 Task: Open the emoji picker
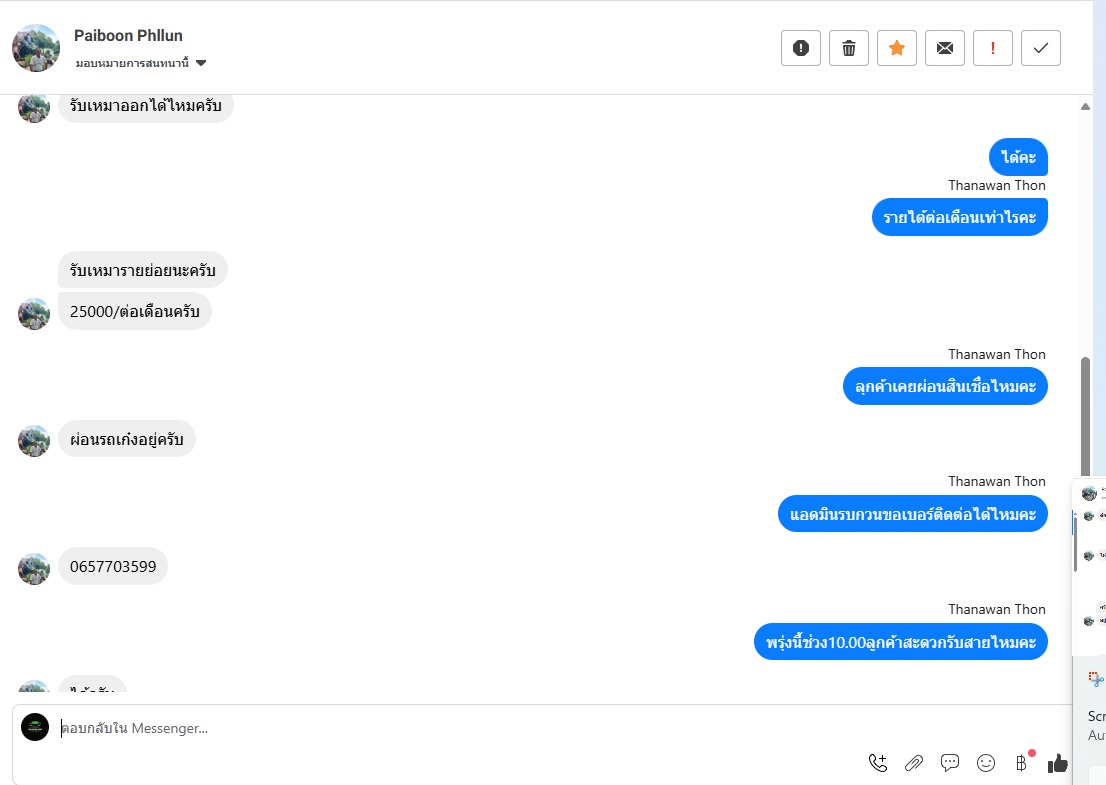pos(985,762)
